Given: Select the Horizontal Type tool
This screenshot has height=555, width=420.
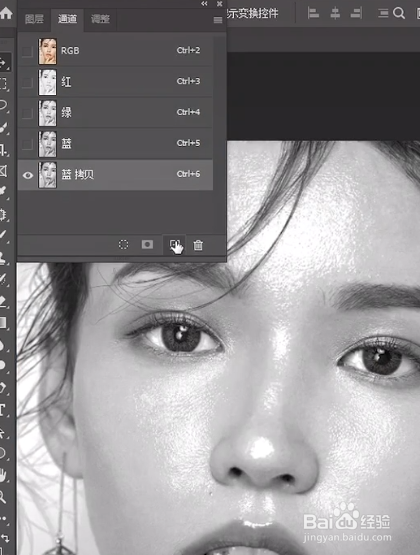Looking at the screenshot, I should pos(3,410).
